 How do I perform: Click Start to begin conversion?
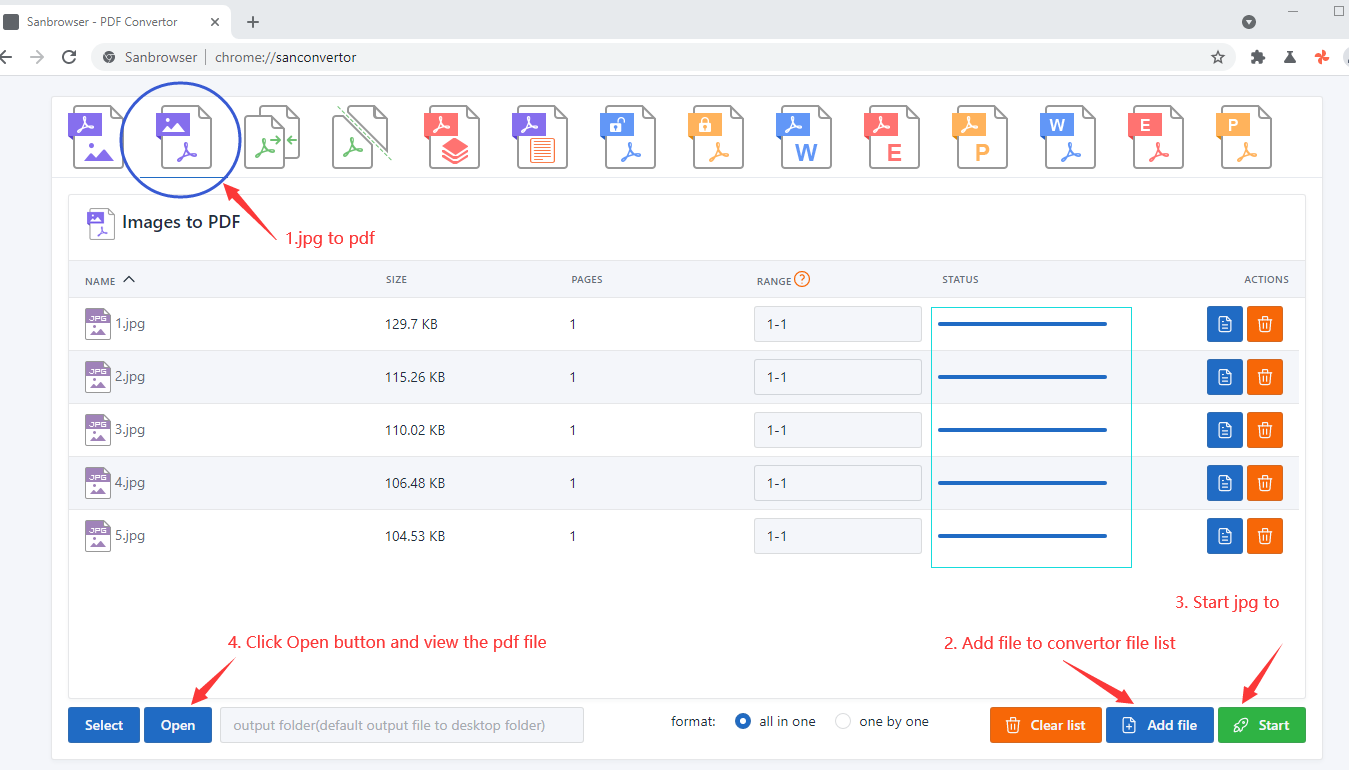tap(1261, 724)
